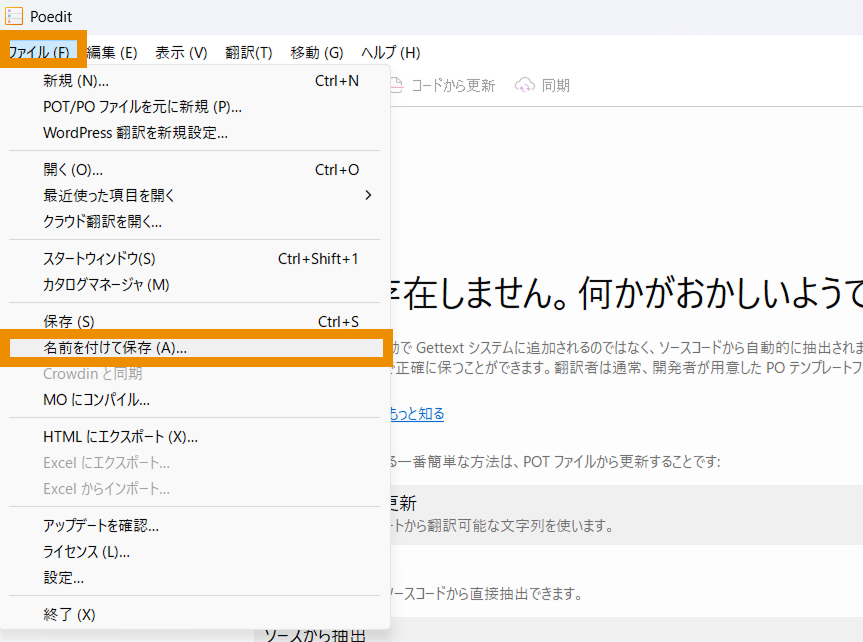Choose POT/PO ファイルを元に新規 (P)...

142,107
